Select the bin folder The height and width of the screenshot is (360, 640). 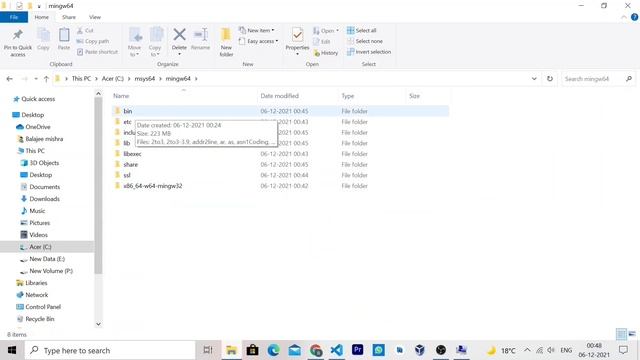point(280,111)
